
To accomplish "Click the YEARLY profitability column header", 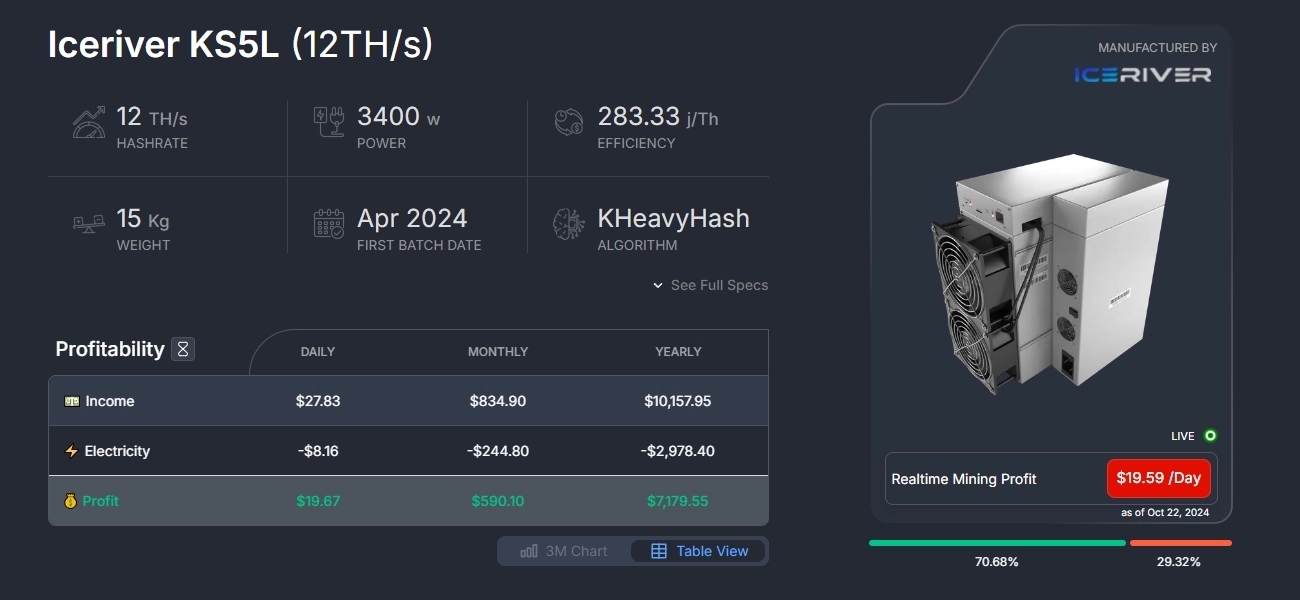I will [678, 352].
